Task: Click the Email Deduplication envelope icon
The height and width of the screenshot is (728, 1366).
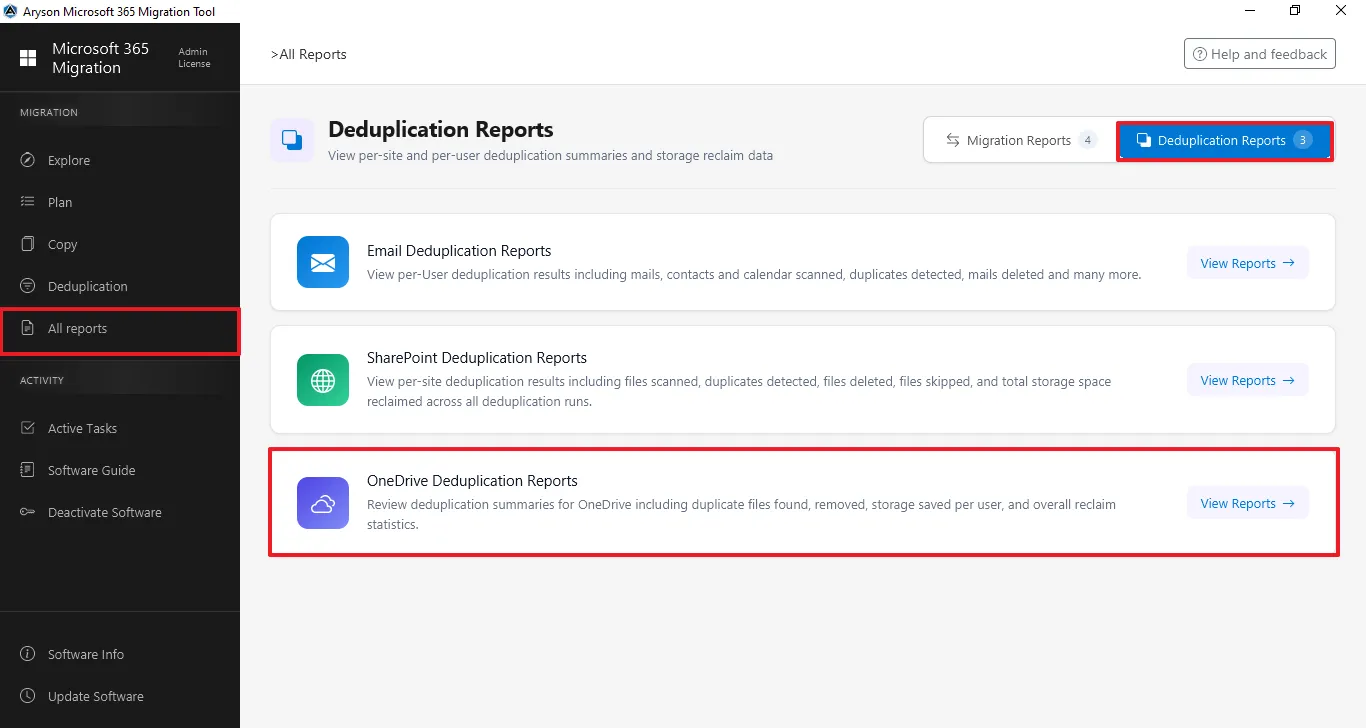Action: point(323,262)
